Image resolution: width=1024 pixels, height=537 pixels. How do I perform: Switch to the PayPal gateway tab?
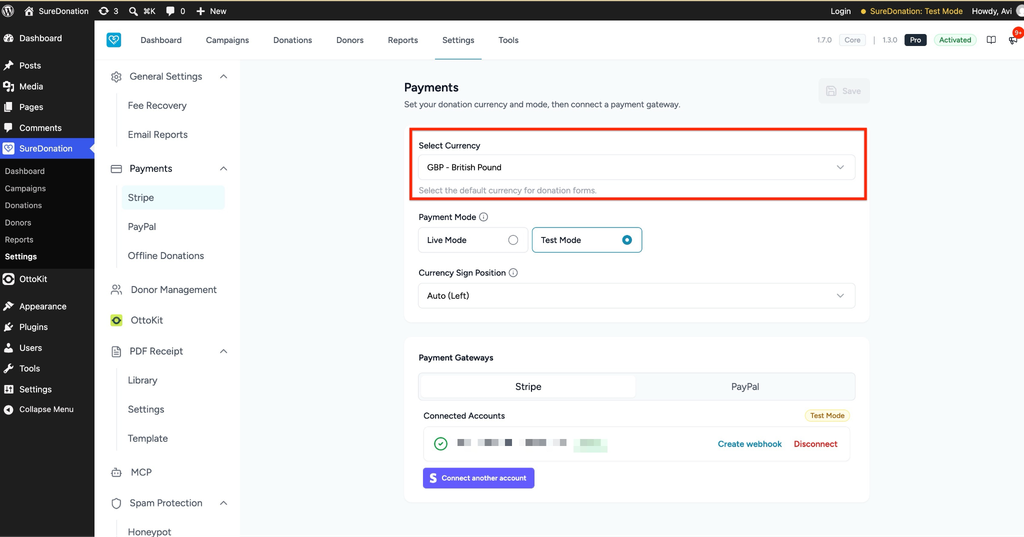click(745, 387)
